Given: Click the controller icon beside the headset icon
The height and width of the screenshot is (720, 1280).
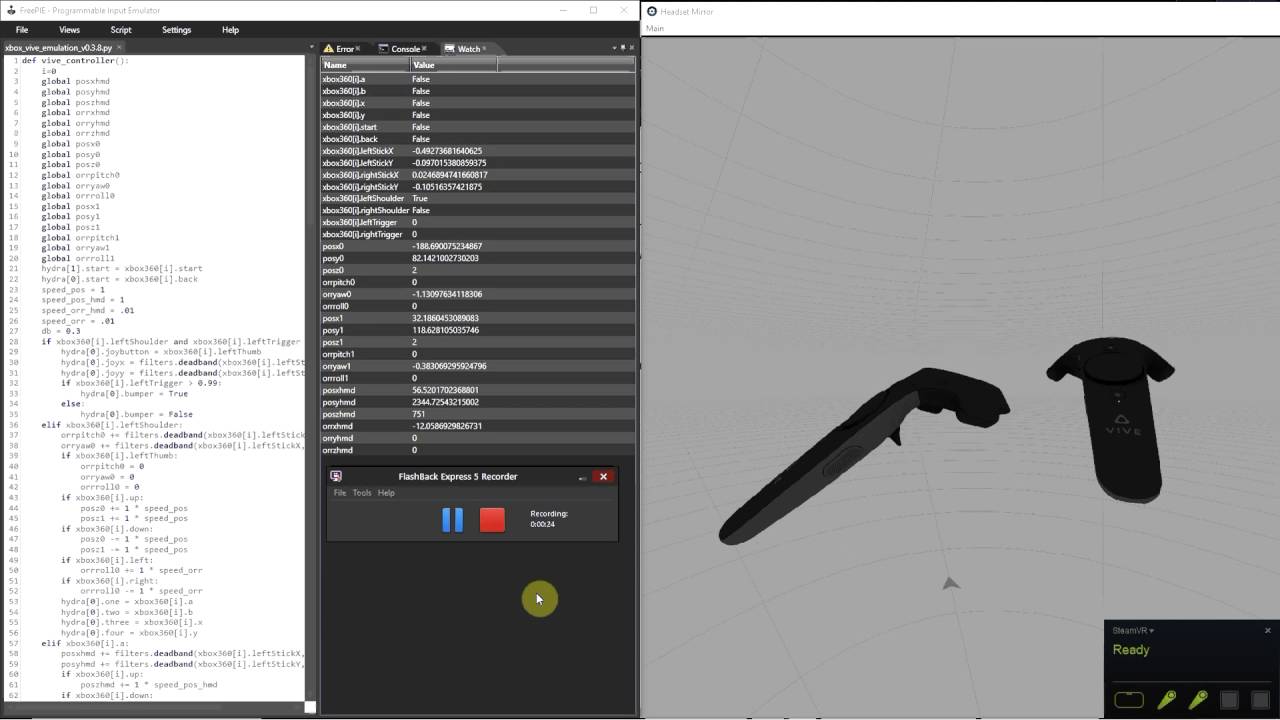Looking at the screenshot, I should [x=1166, y=700].
